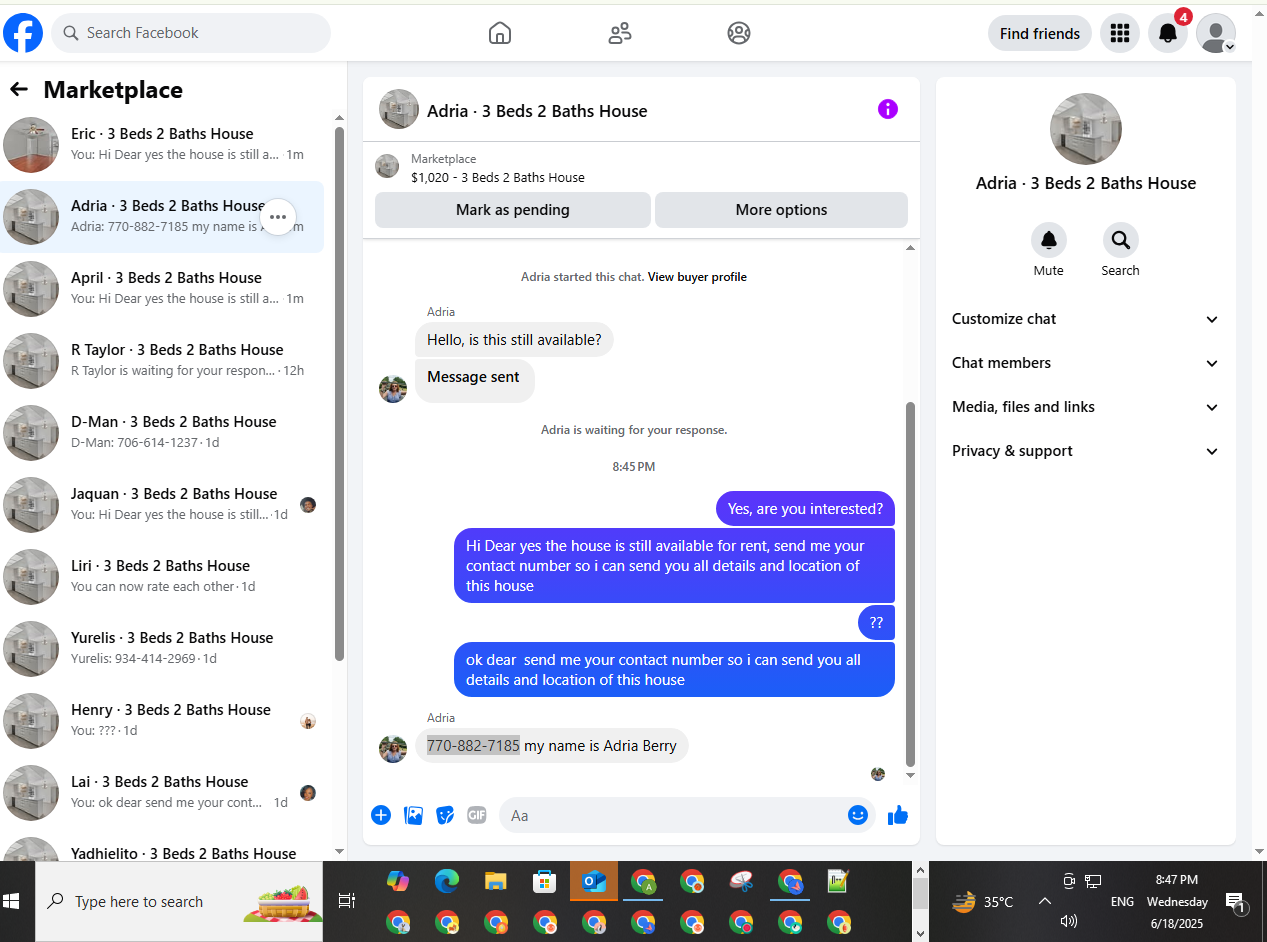Open Jaquan's conversation in the list
1267x942 pixels.
coord(163,505)
